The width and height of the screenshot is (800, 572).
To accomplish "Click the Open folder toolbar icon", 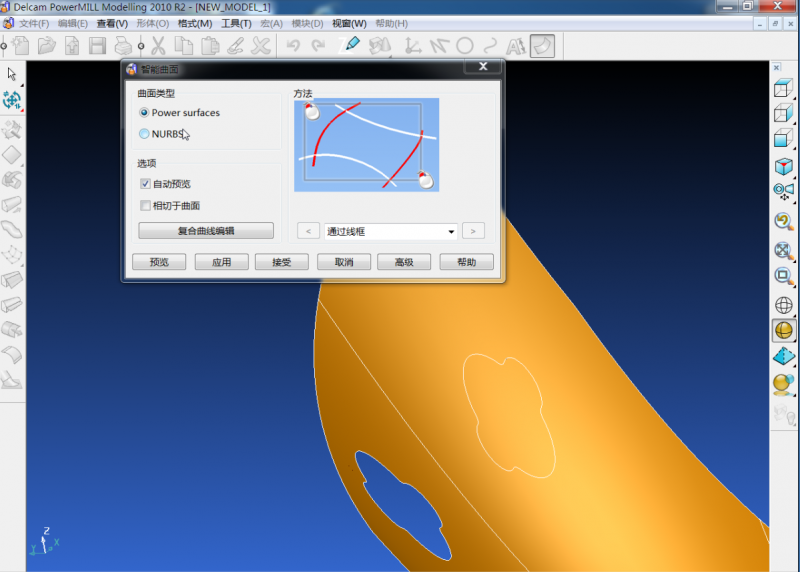I will (46, 46).
